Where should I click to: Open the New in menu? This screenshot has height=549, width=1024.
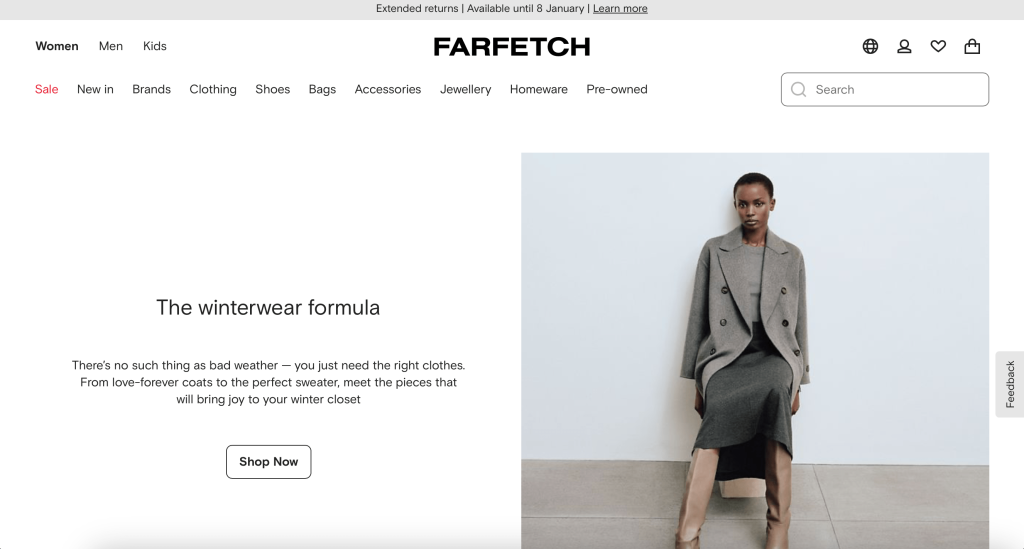[95, 89]
